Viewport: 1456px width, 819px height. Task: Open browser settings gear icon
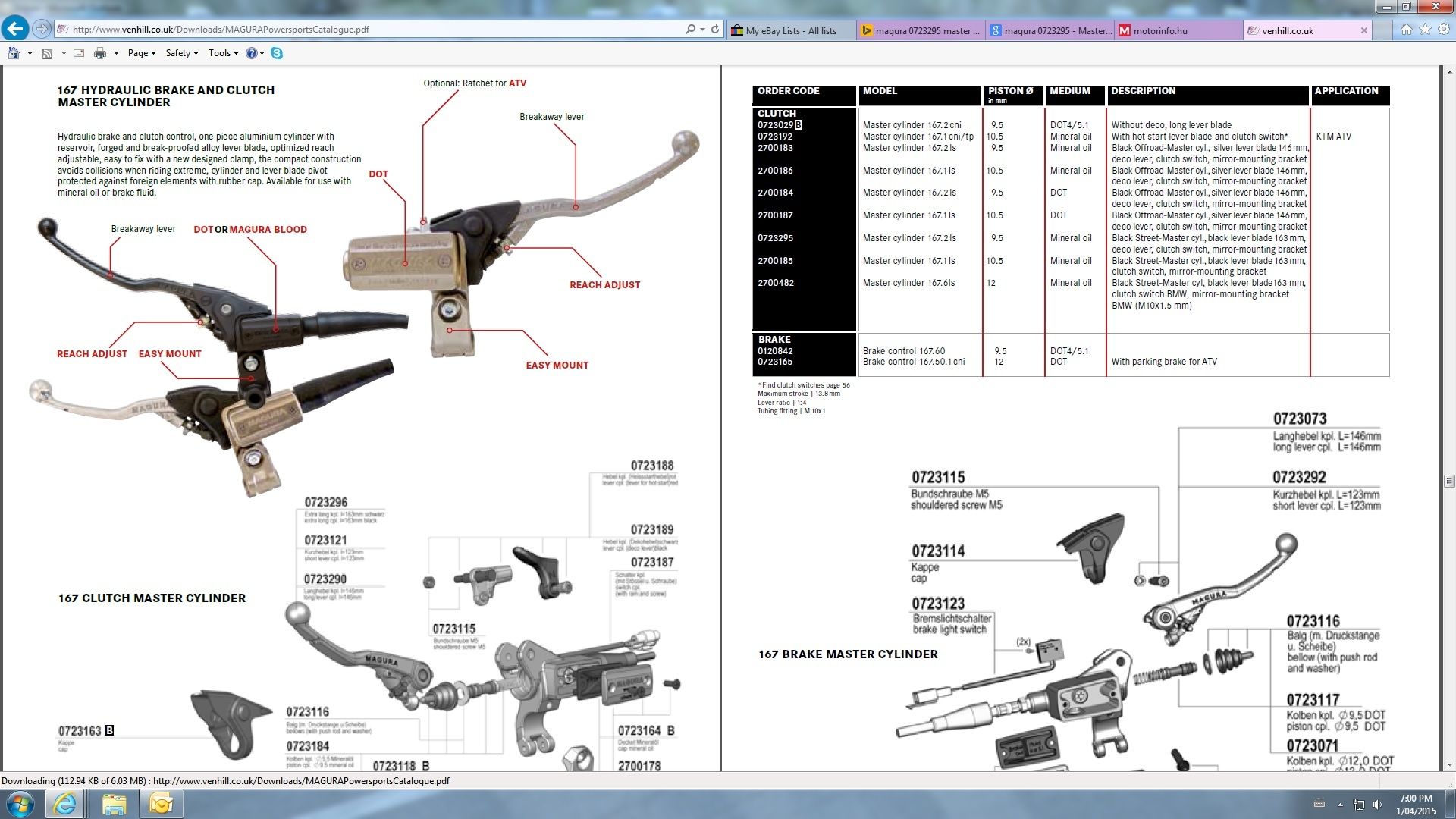(1444, 30)
